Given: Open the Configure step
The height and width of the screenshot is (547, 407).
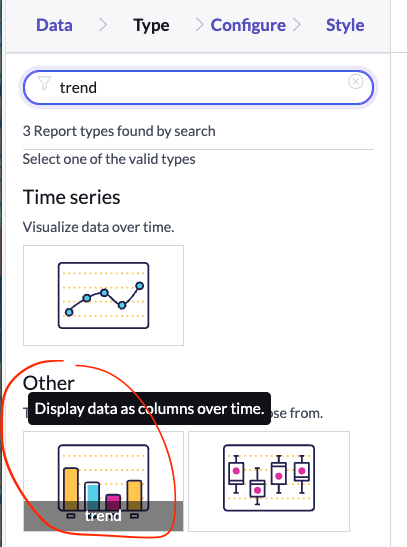Looking at the screenshot, I should (x=248, y=25).
